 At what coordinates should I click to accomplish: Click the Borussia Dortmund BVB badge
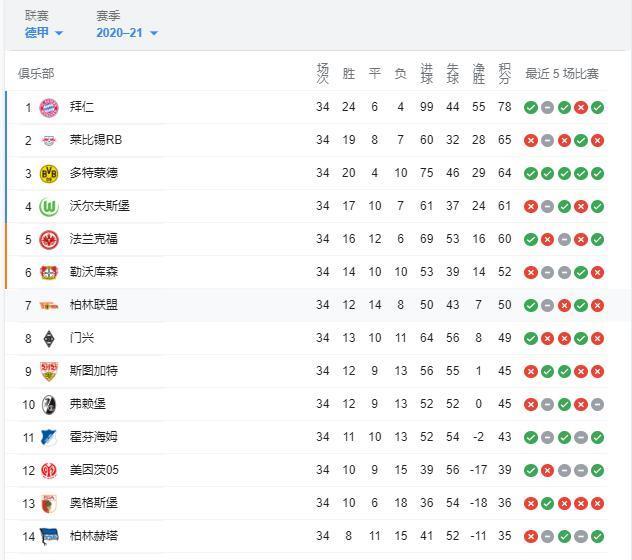point(49,174)
